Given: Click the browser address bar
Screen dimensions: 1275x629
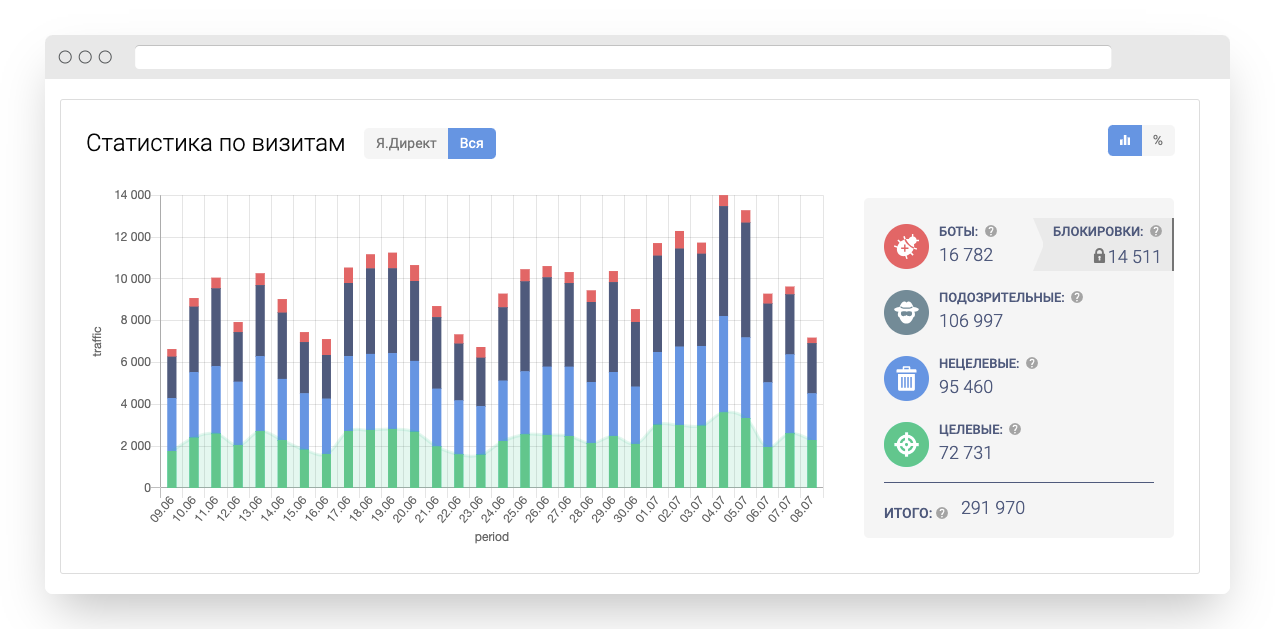Looking at the screenshot, I should click(x=622, y=57).
